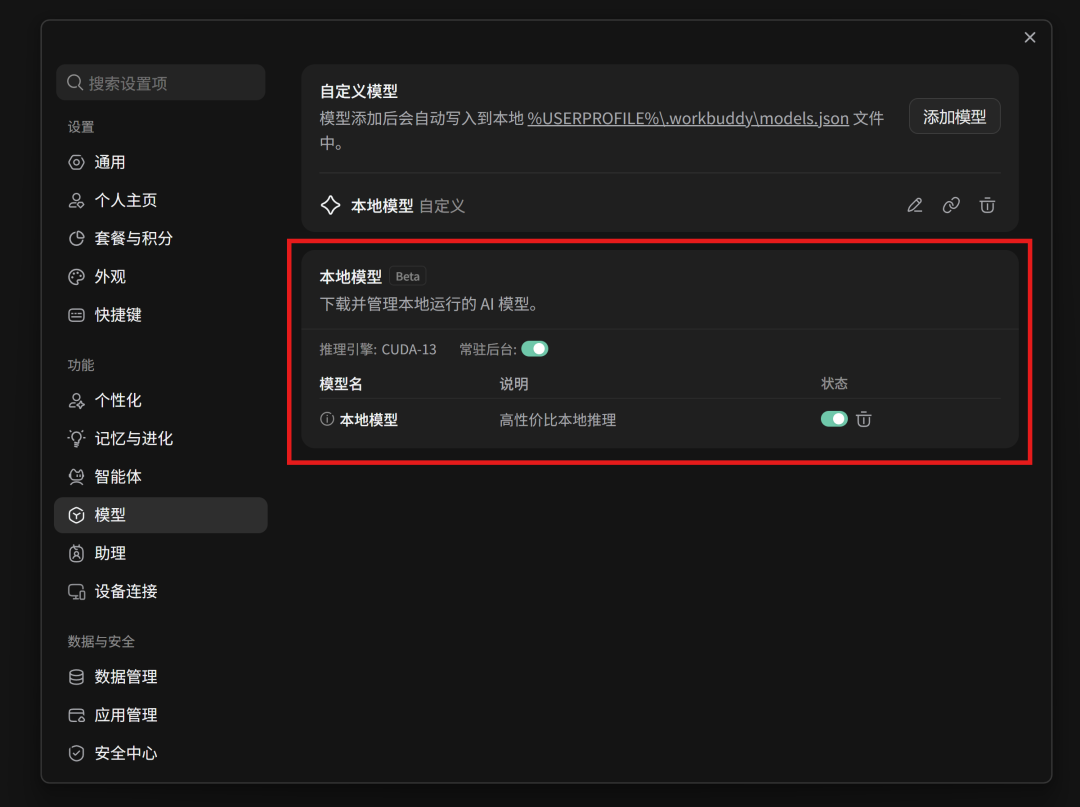
Task: Click the 个人主页 person icon
Action: pos(76,200)
